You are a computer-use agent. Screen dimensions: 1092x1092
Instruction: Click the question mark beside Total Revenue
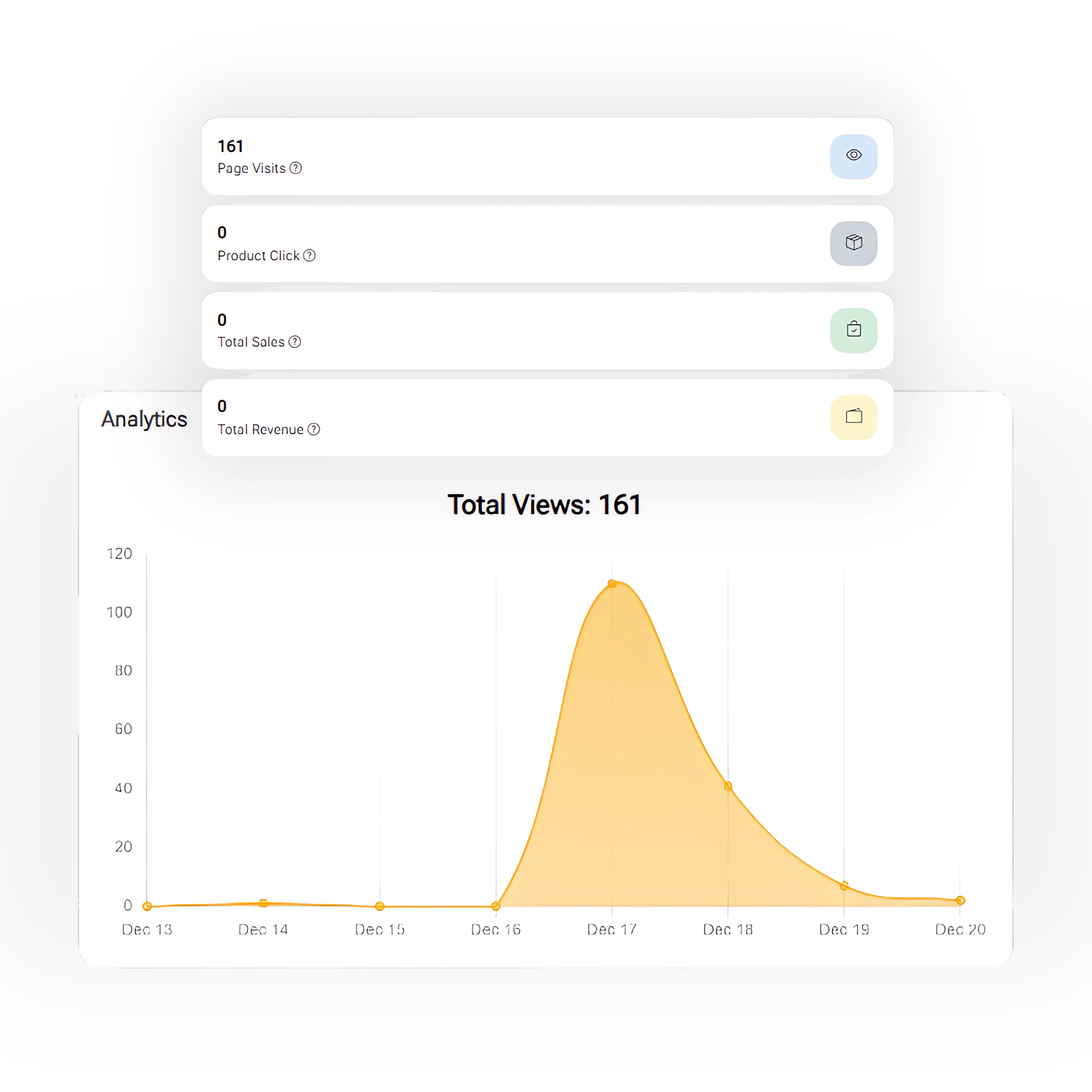314,430
